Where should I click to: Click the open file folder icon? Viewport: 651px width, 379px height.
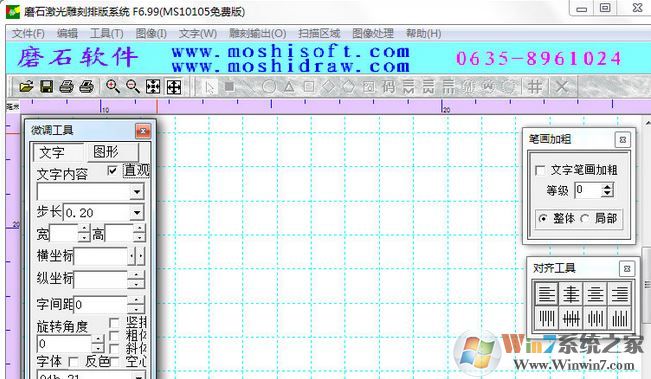click(26, 87)
